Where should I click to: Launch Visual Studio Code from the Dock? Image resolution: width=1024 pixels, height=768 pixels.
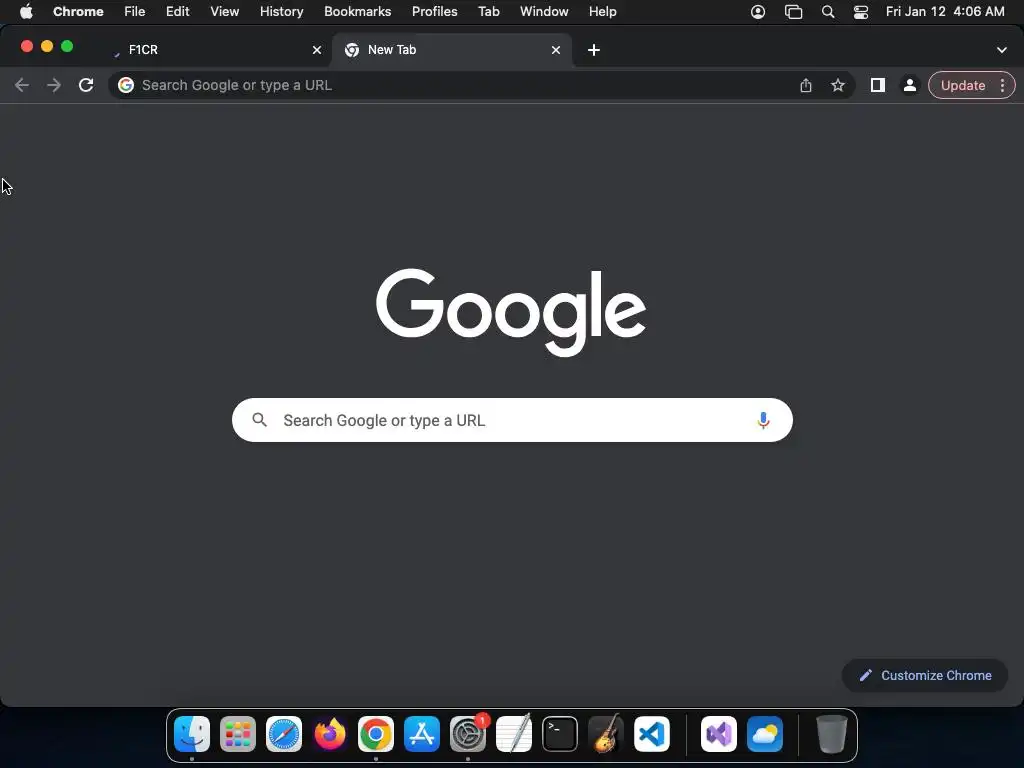click(x=652, y=734)
